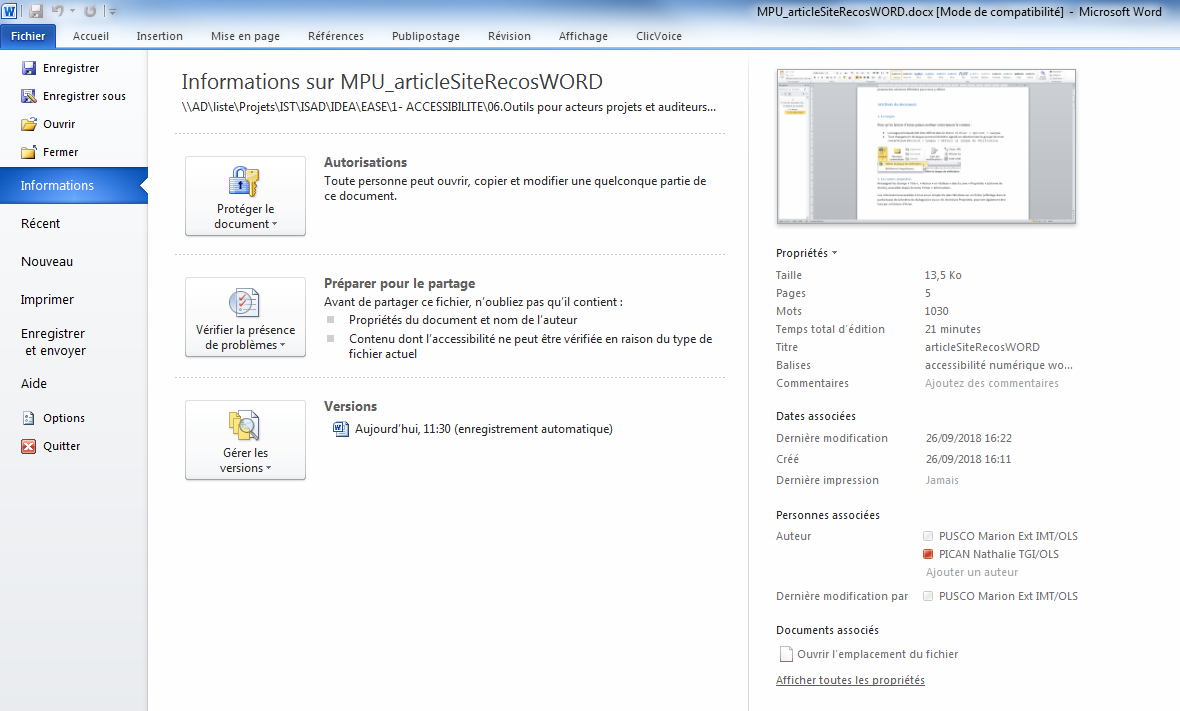Click Ouvrir l'emplacement du fichier link

click(877, 654)
